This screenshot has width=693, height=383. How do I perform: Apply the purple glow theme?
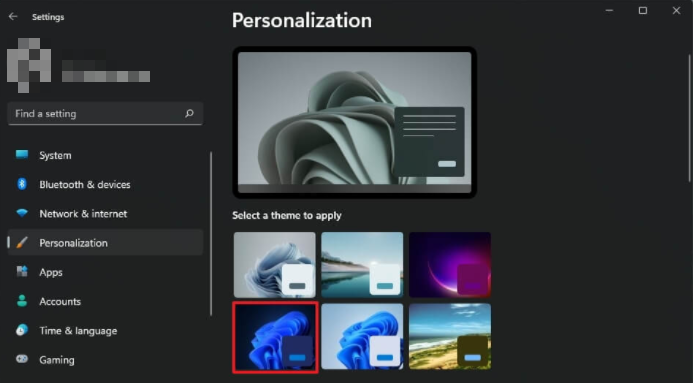449,265
